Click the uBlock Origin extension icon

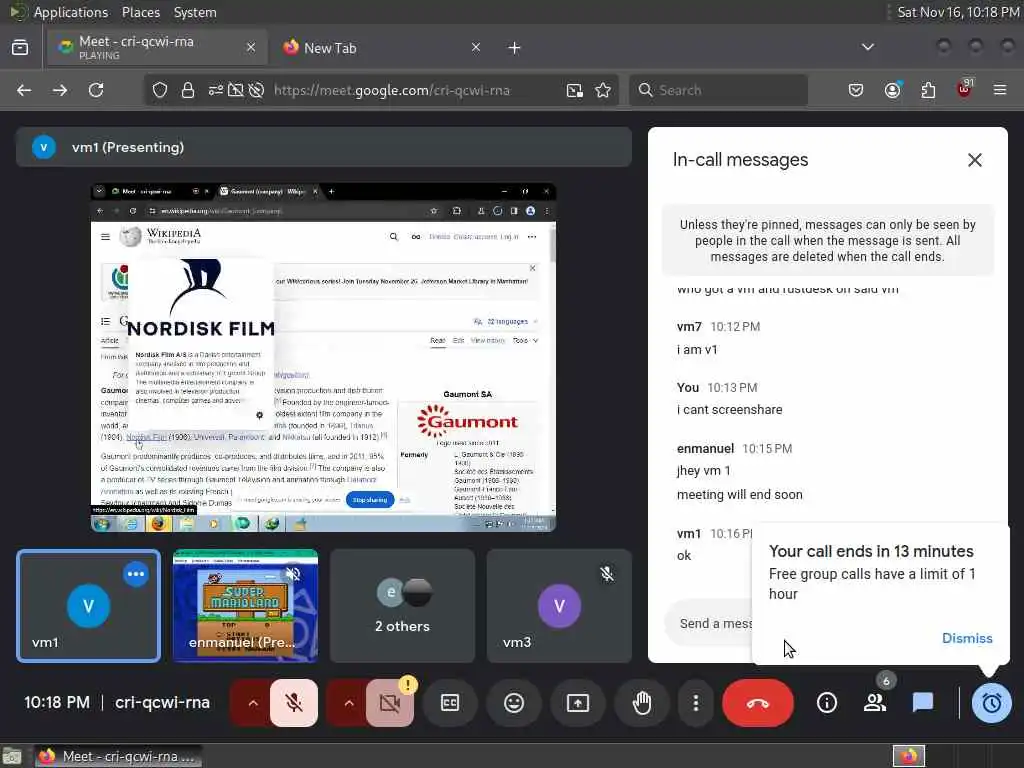(x=964, y=90)
